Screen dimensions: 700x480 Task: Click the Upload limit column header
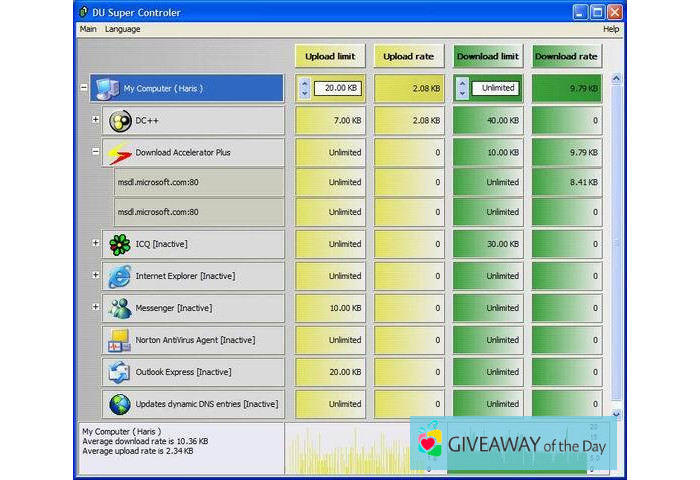tap(330, 56)
